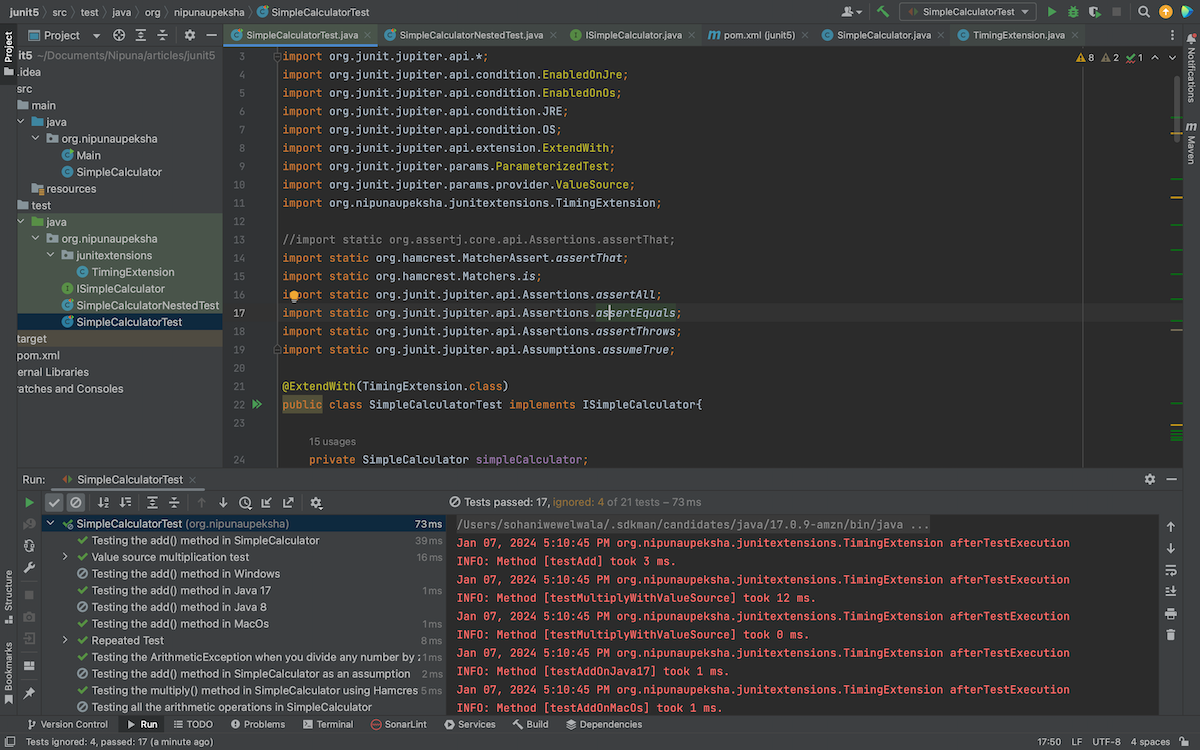
Task: Click the Export Test Results icon
Action: click(288, 503)
